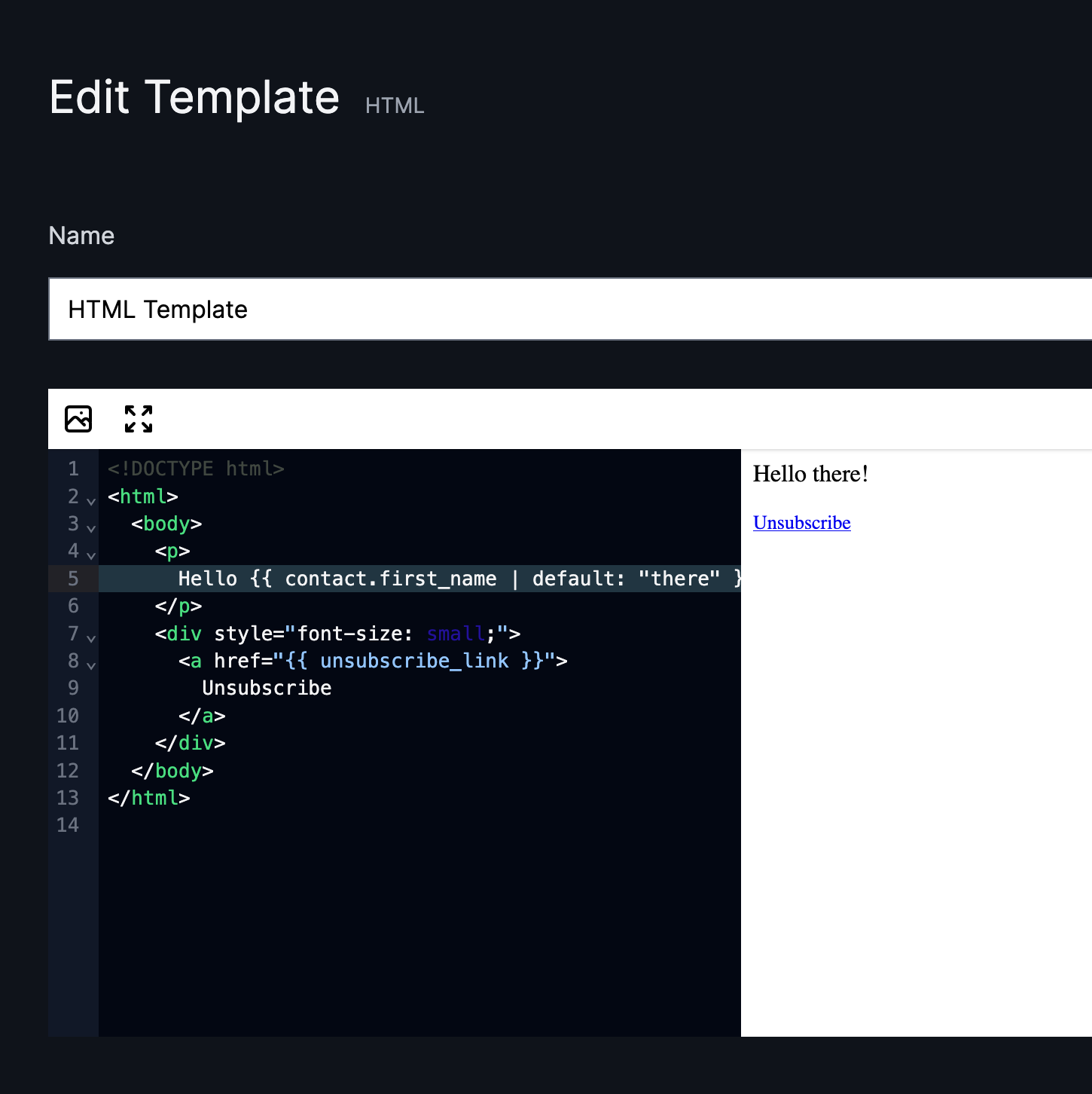Place cursor on the DOCTYPE html line
This screenshot has height=1094, width=1092.
(x=196, y=469)
